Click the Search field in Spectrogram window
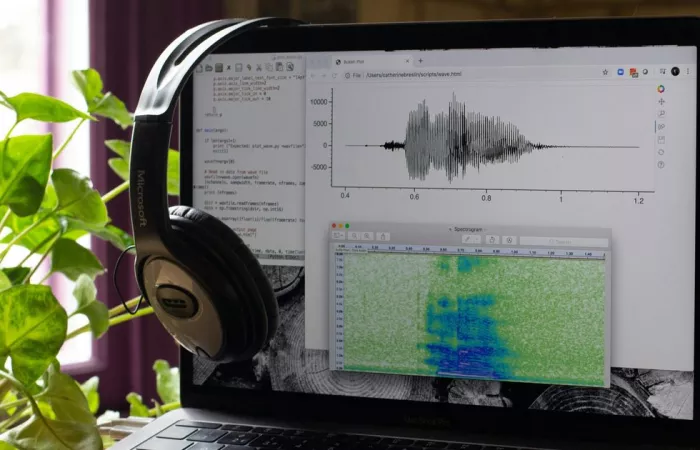This screenshot has height=450, width=700. coord(564,242)
